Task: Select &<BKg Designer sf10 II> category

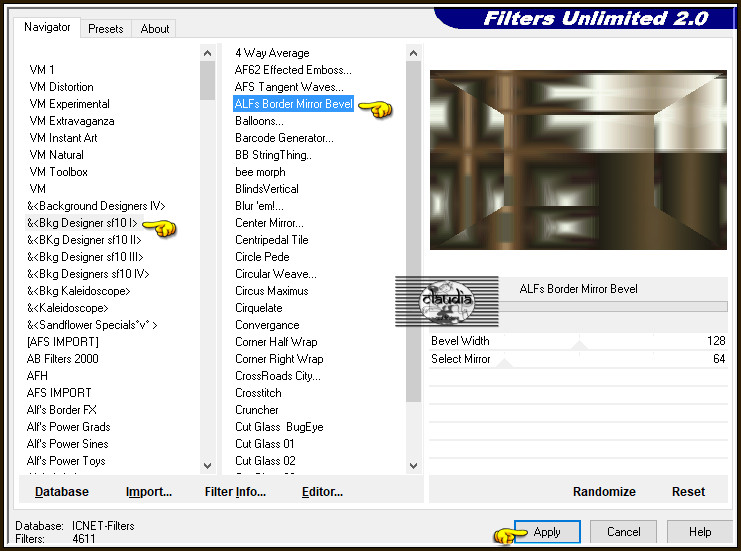Action: [84, 240]
